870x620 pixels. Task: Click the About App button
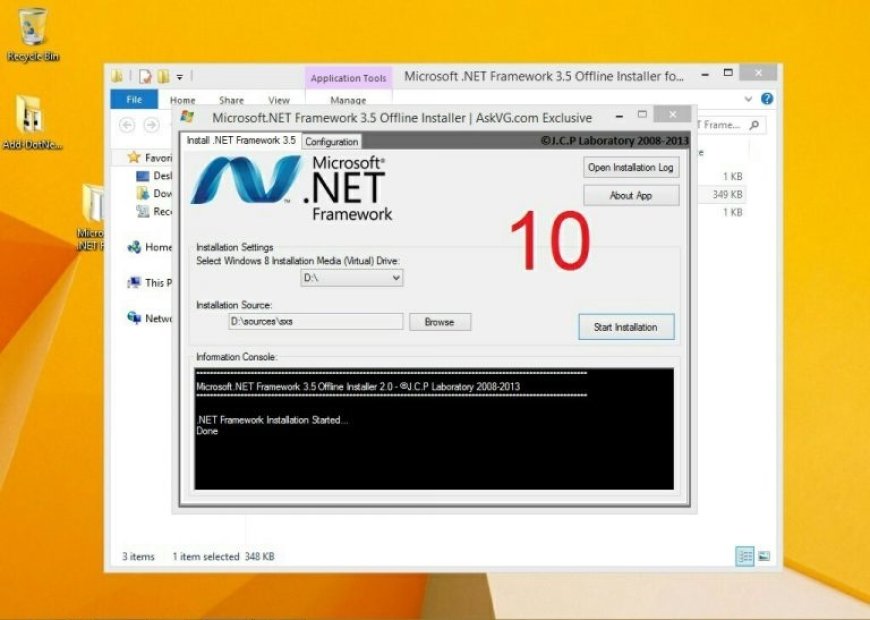631,195
